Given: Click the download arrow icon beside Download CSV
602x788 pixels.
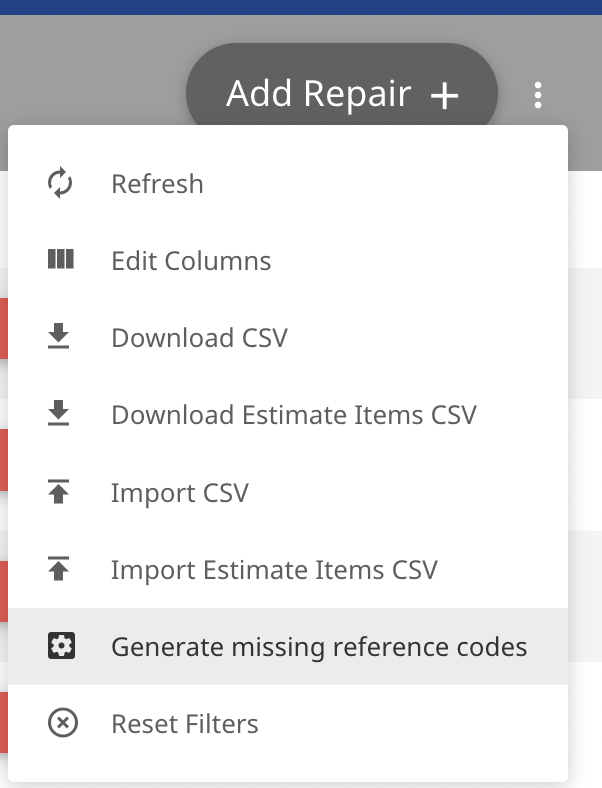Looking at the screenshot, I should (x=59, y=336).
